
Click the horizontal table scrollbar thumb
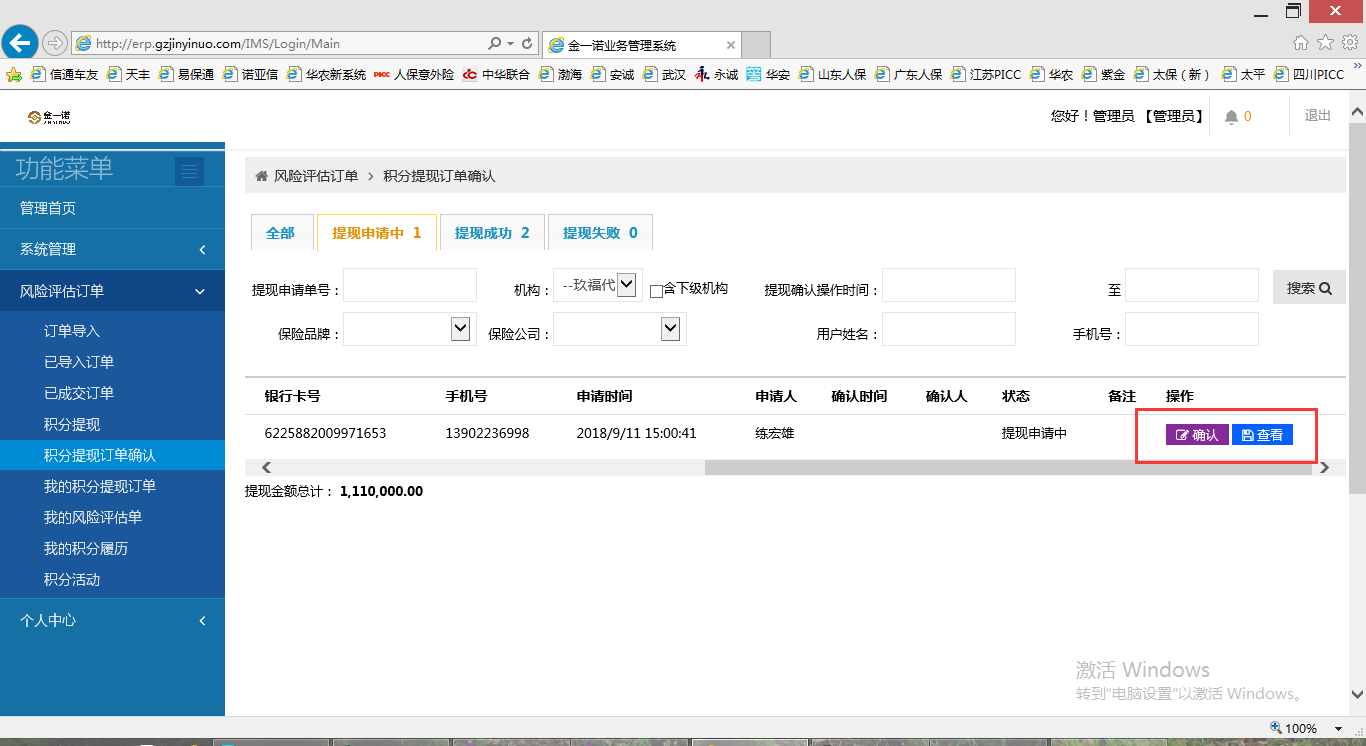1007,467
